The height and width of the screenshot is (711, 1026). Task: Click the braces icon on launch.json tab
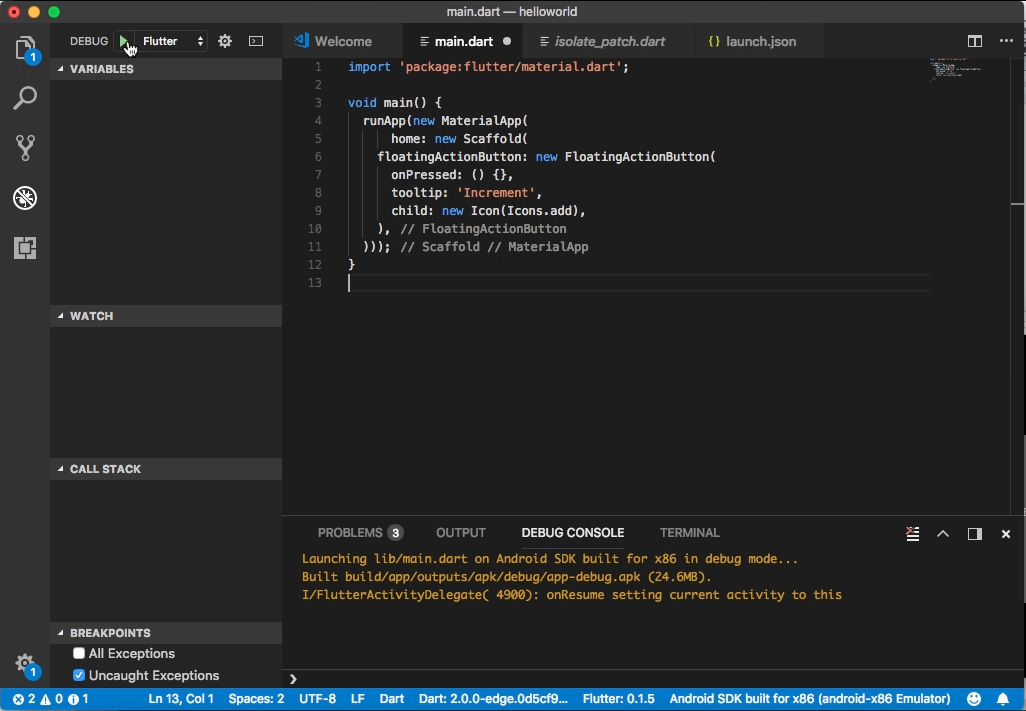click(714, 41)
